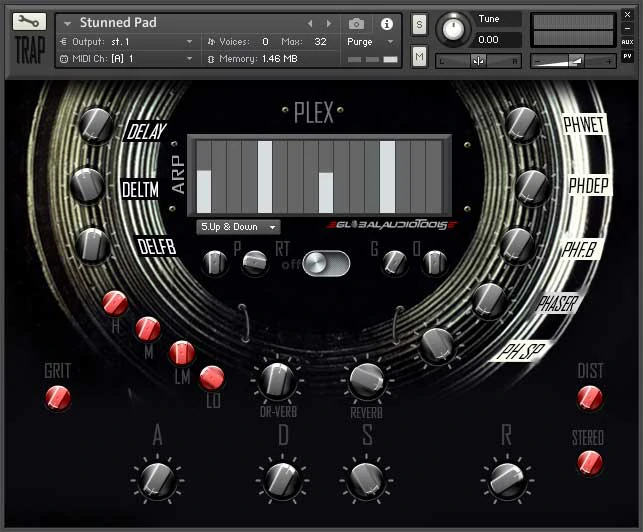Toggle the AUX sends button
The height and width of the screenshot is (532, 643).
click(627, 42)
